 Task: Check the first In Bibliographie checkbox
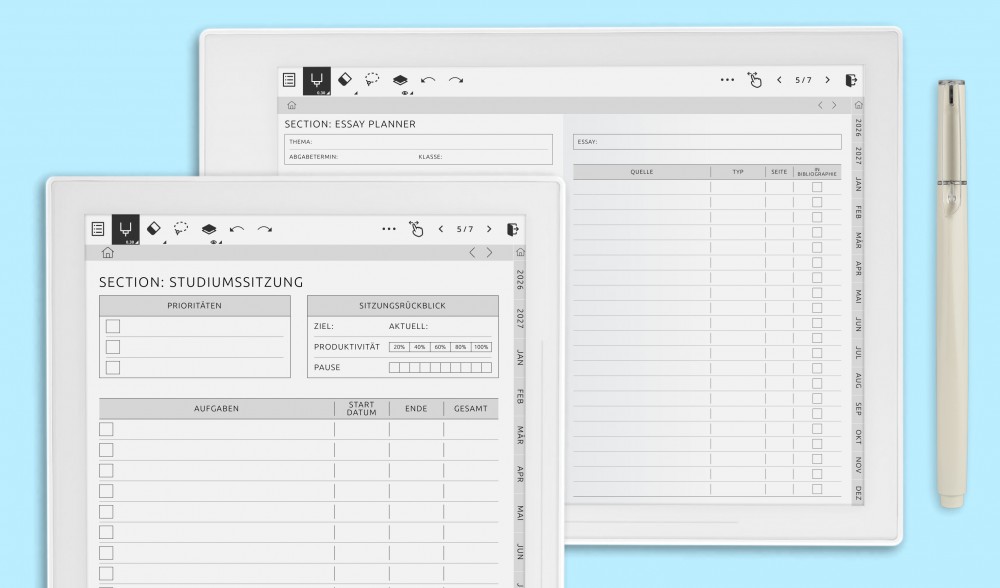pos(817,187)
